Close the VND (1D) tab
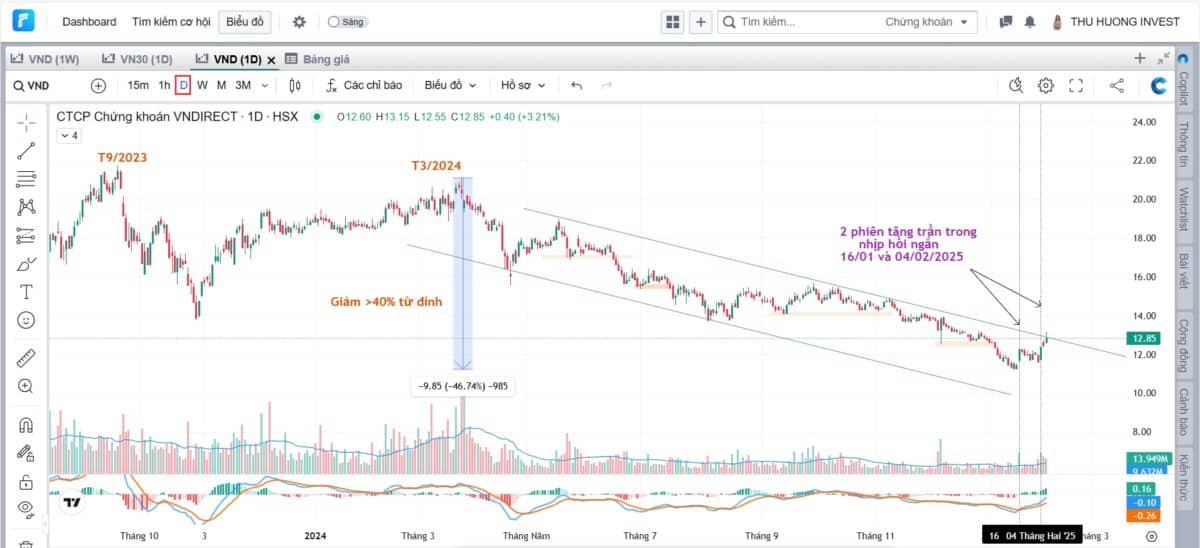1200x548 pixels. tap(271, 59)
